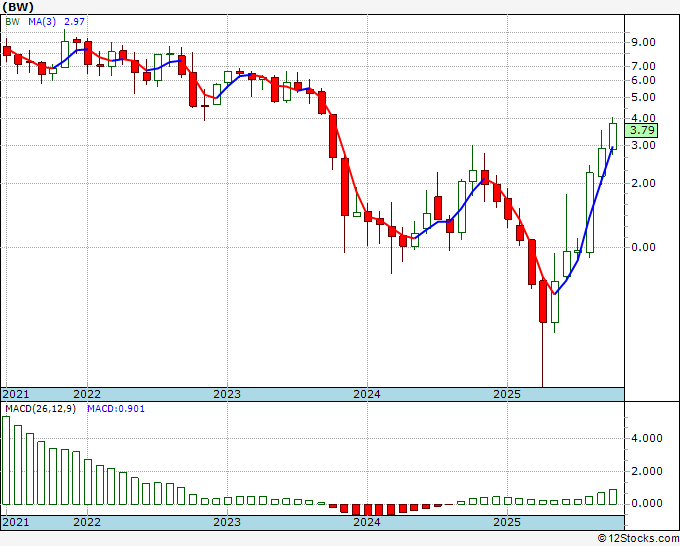Click 2023 on the MACD timeline

point(227,522)
